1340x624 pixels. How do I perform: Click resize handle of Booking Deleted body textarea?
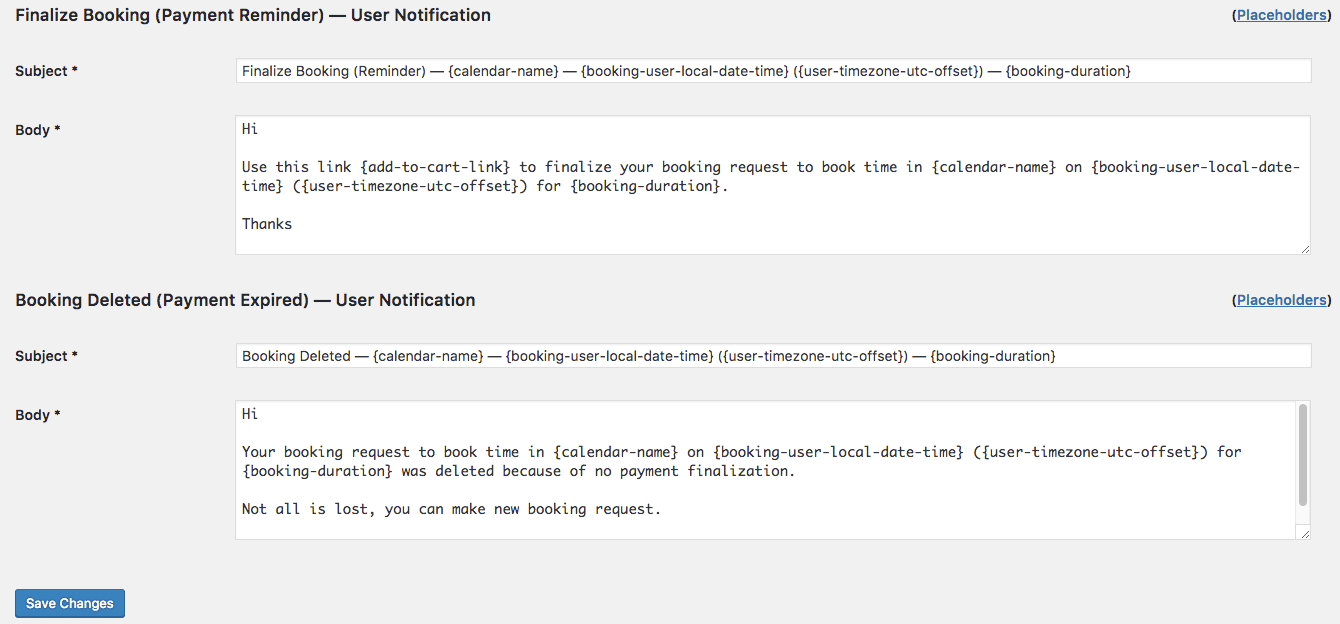point(1305,534)
